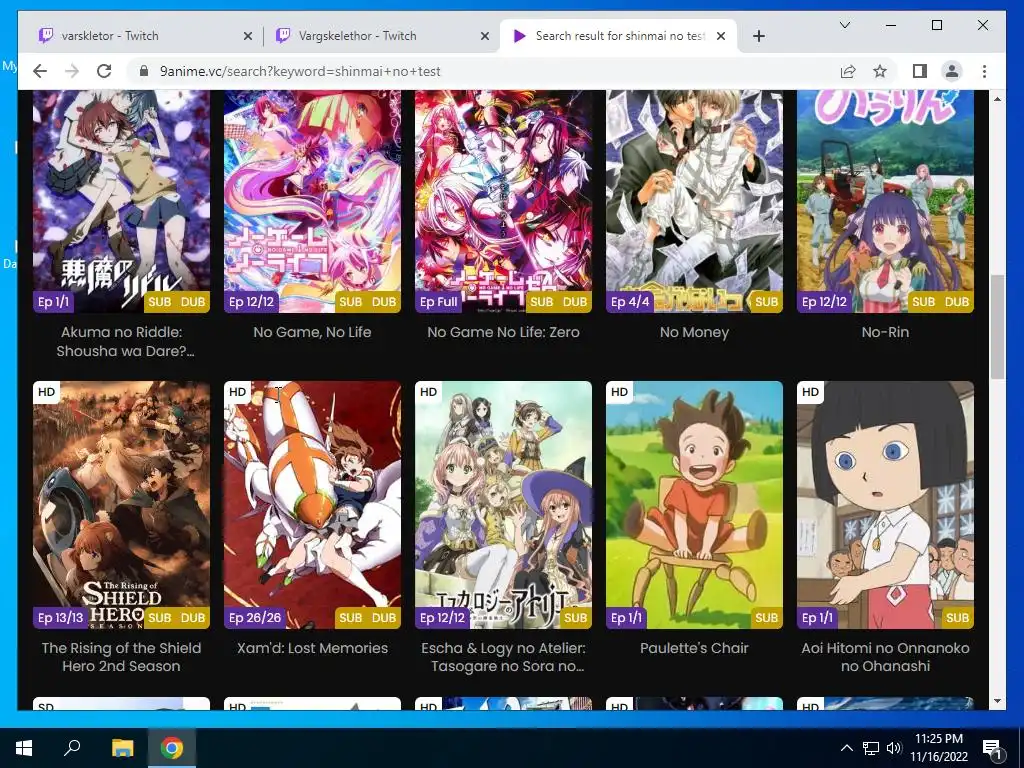Open the volume tray icon
The image size is (1024, 768).
(x=894, y=748)
